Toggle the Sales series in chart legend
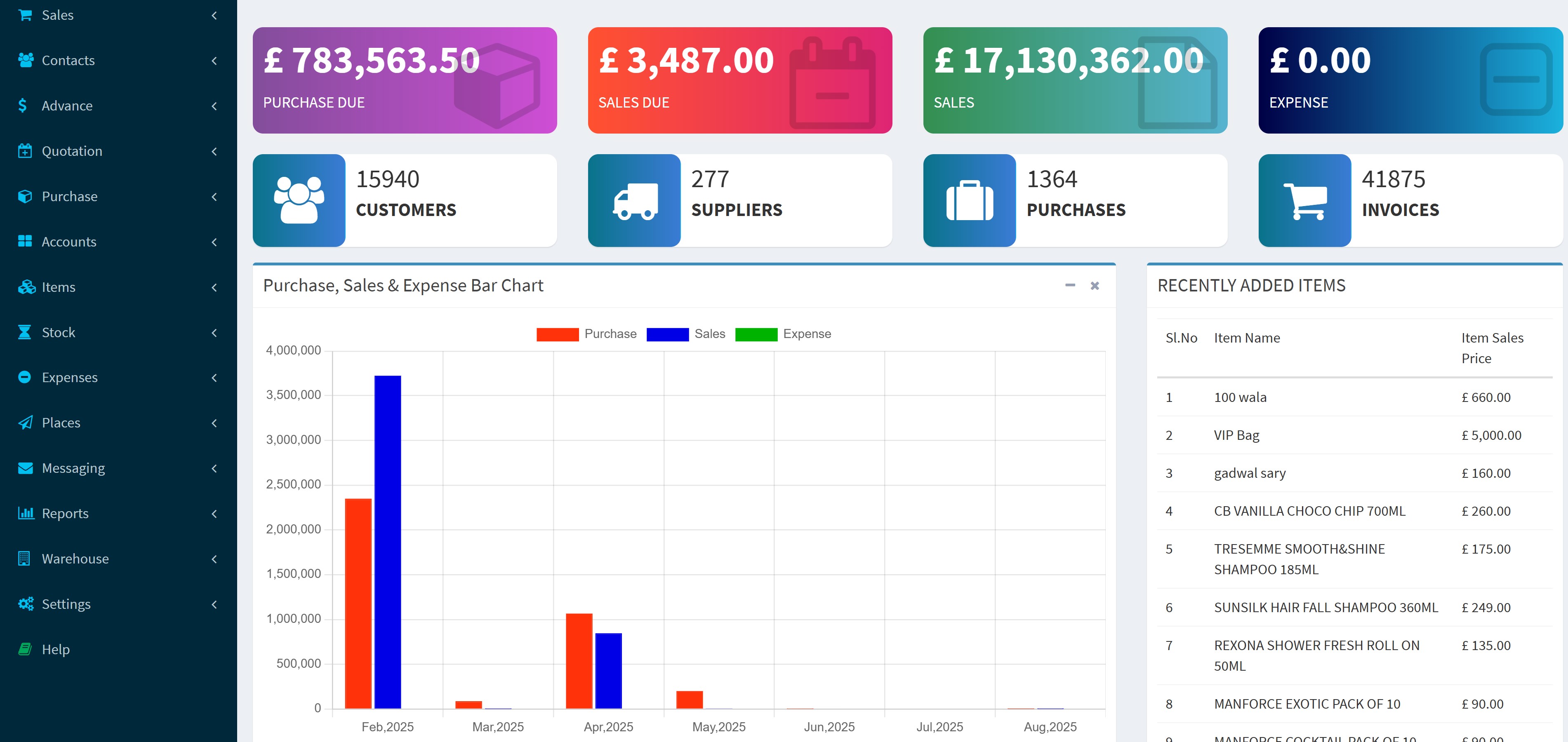This screenshot has width=1568, height=742. [x=686, y=334]
